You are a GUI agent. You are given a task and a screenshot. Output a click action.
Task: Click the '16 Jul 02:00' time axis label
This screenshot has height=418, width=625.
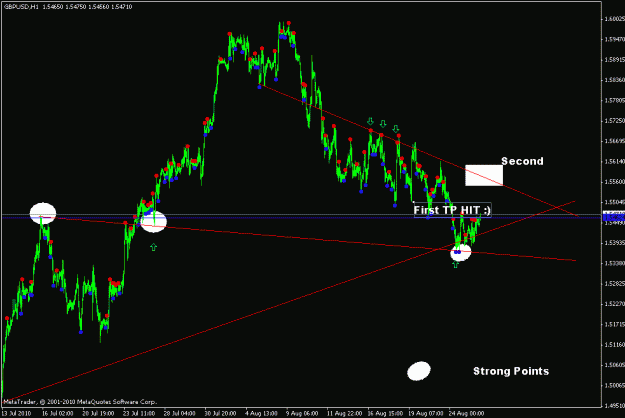tap(58, 414)
